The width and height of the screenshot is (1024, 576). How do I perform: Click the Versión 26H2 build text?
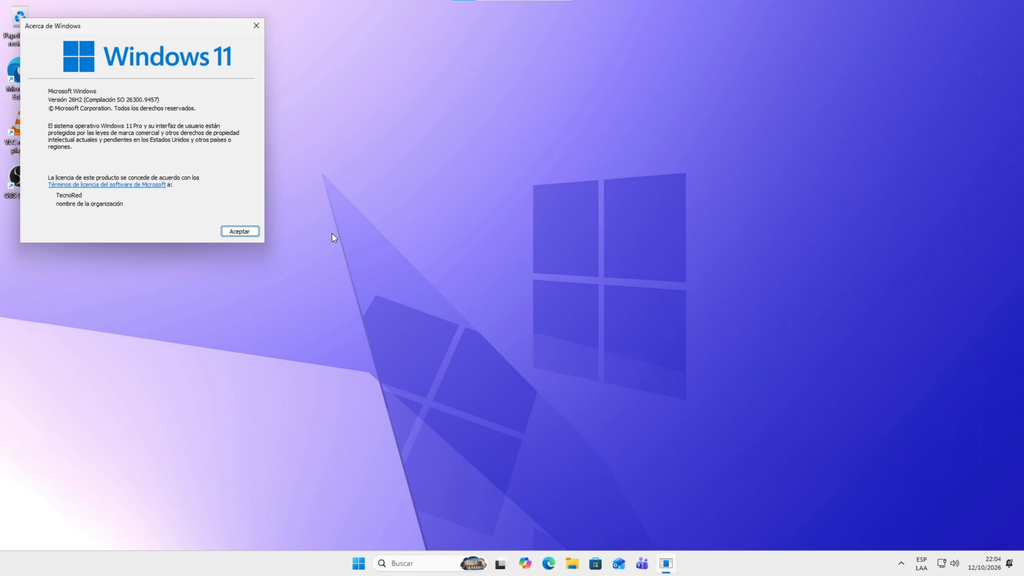coord(103,100)
